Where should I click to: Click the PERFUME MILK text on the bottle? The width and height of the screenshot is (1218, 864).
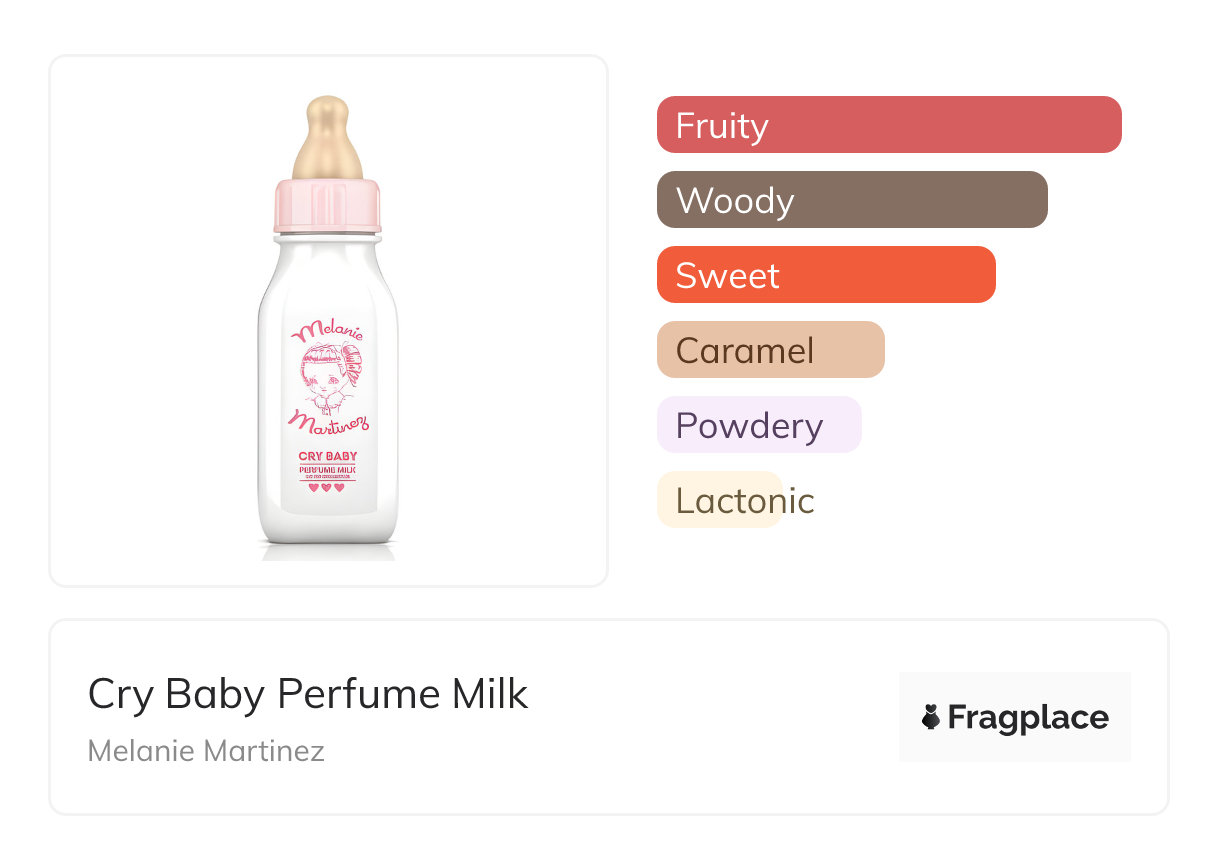point(328,468)
